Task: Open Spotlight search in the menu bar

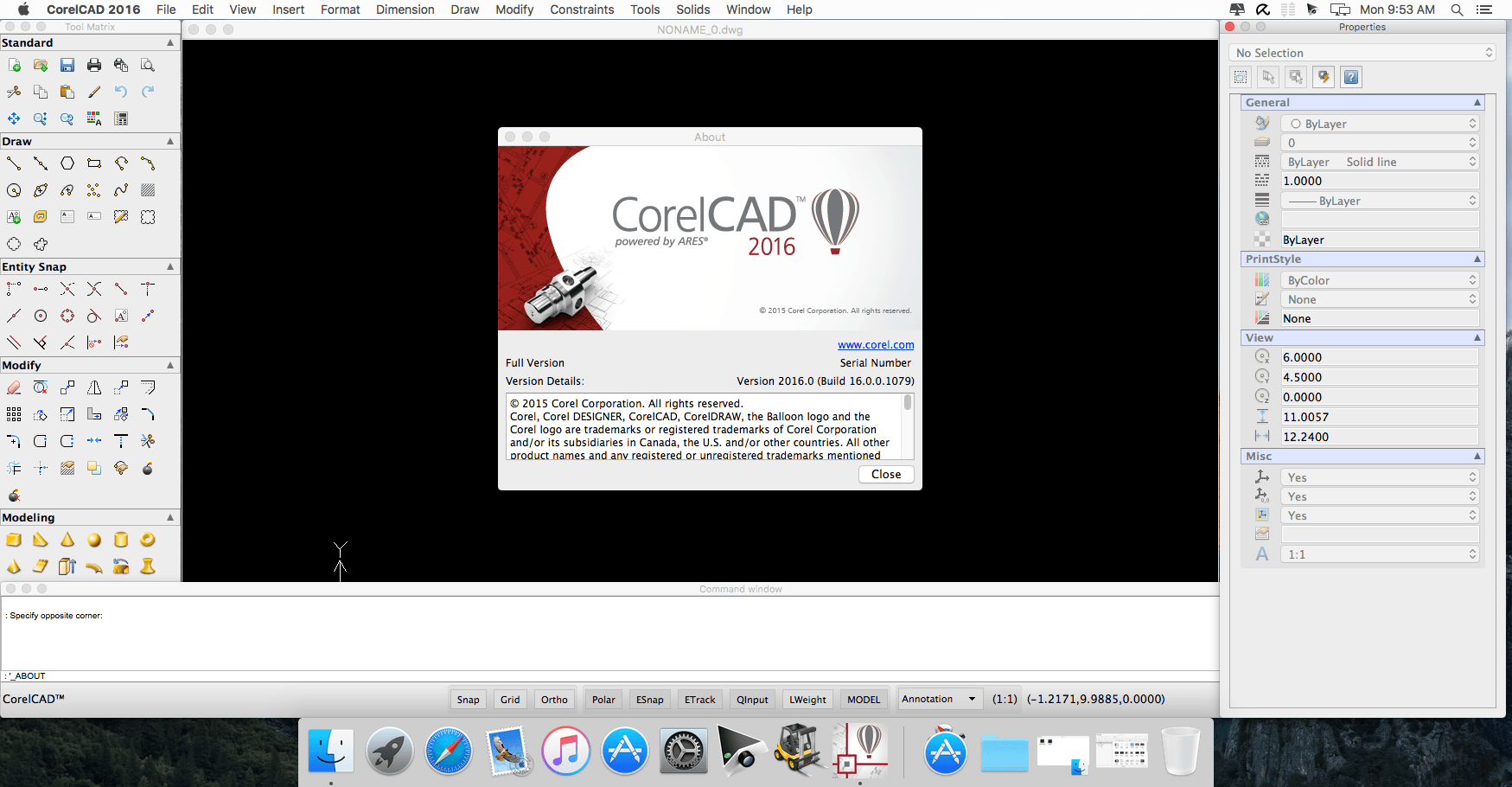Action: pos(1457,10)
